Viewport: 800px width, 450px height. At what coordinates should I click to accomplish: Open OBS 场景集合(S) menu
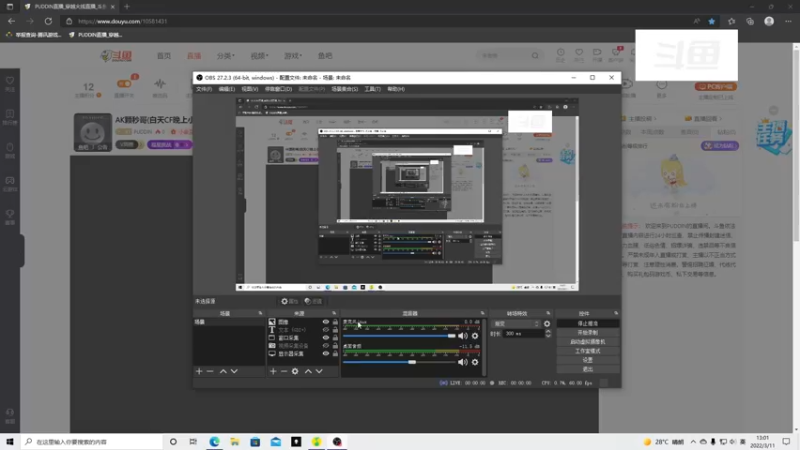[x=344, y=89]
